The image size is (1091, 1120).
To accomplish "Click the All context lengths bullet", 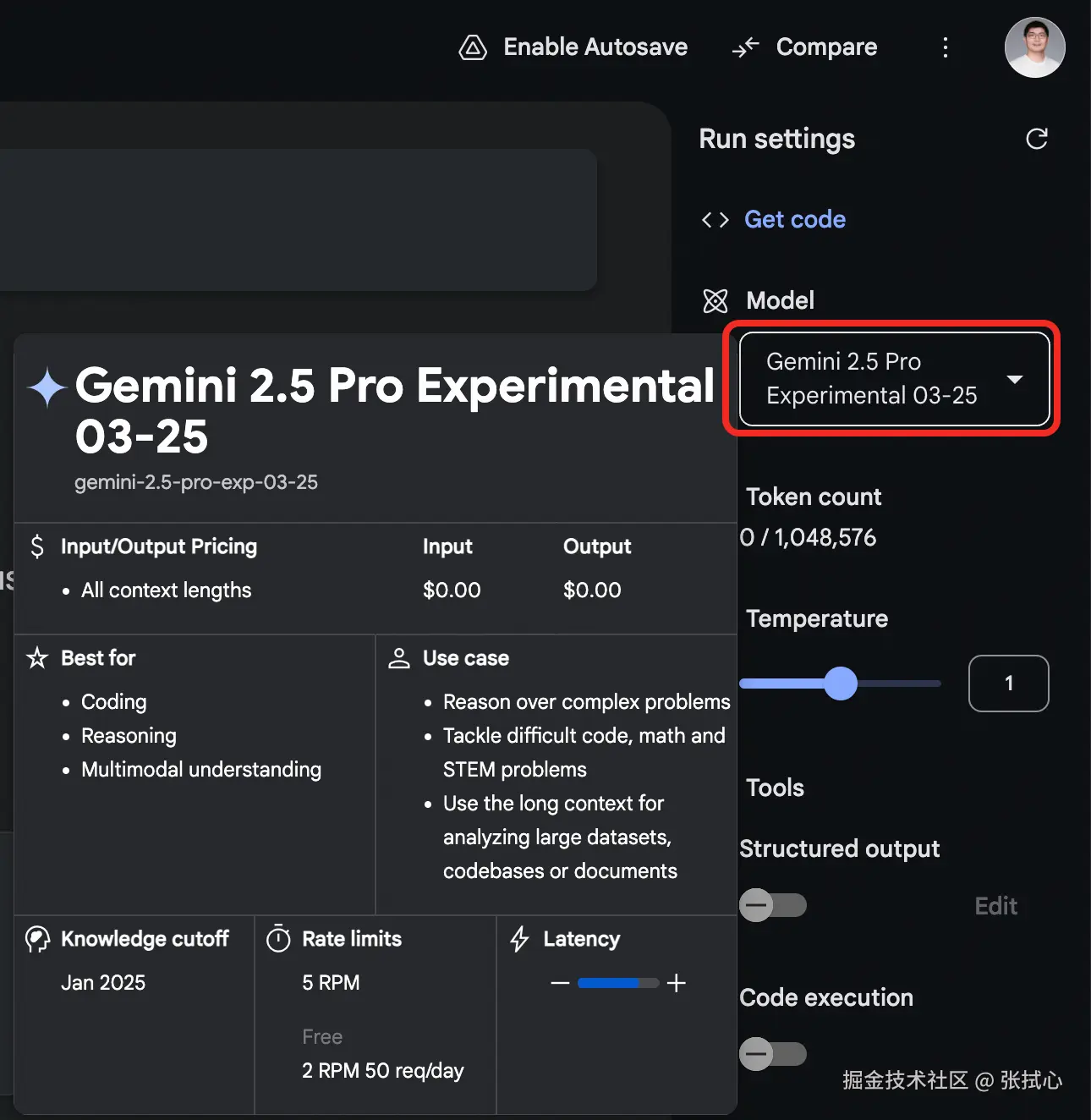I will [167, 590].
